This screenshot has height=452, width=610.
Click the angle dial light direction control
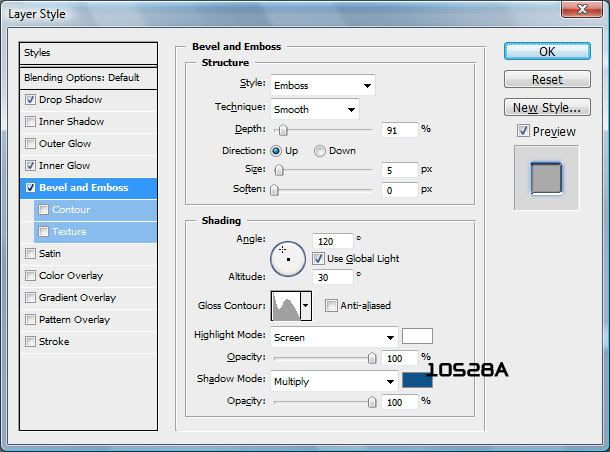click(x=288, y=259)
